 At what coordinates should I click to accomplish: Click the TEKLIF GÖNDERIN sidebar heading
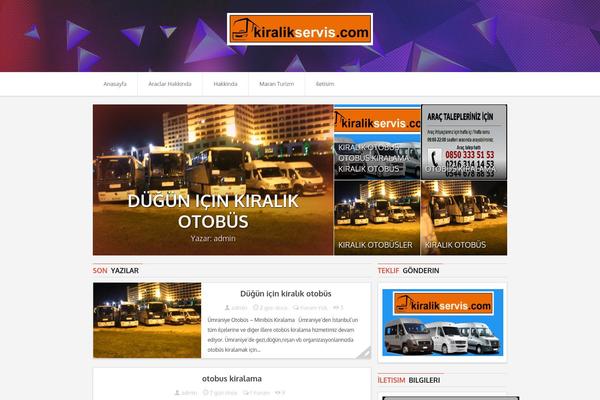408,271
